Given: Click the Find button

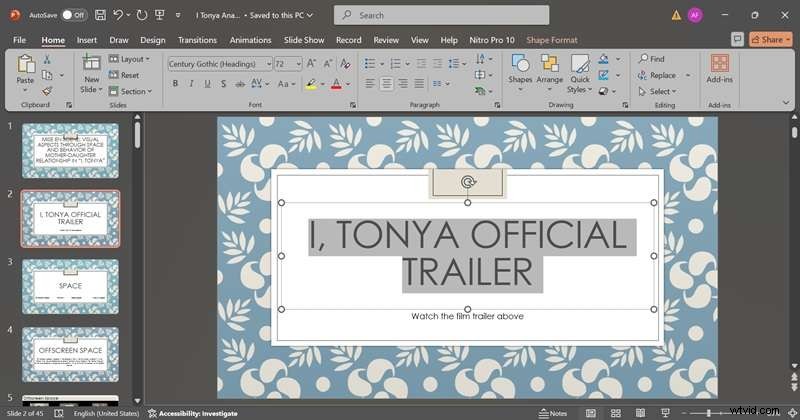Looking at the screenshot, I should pos(652,59).
